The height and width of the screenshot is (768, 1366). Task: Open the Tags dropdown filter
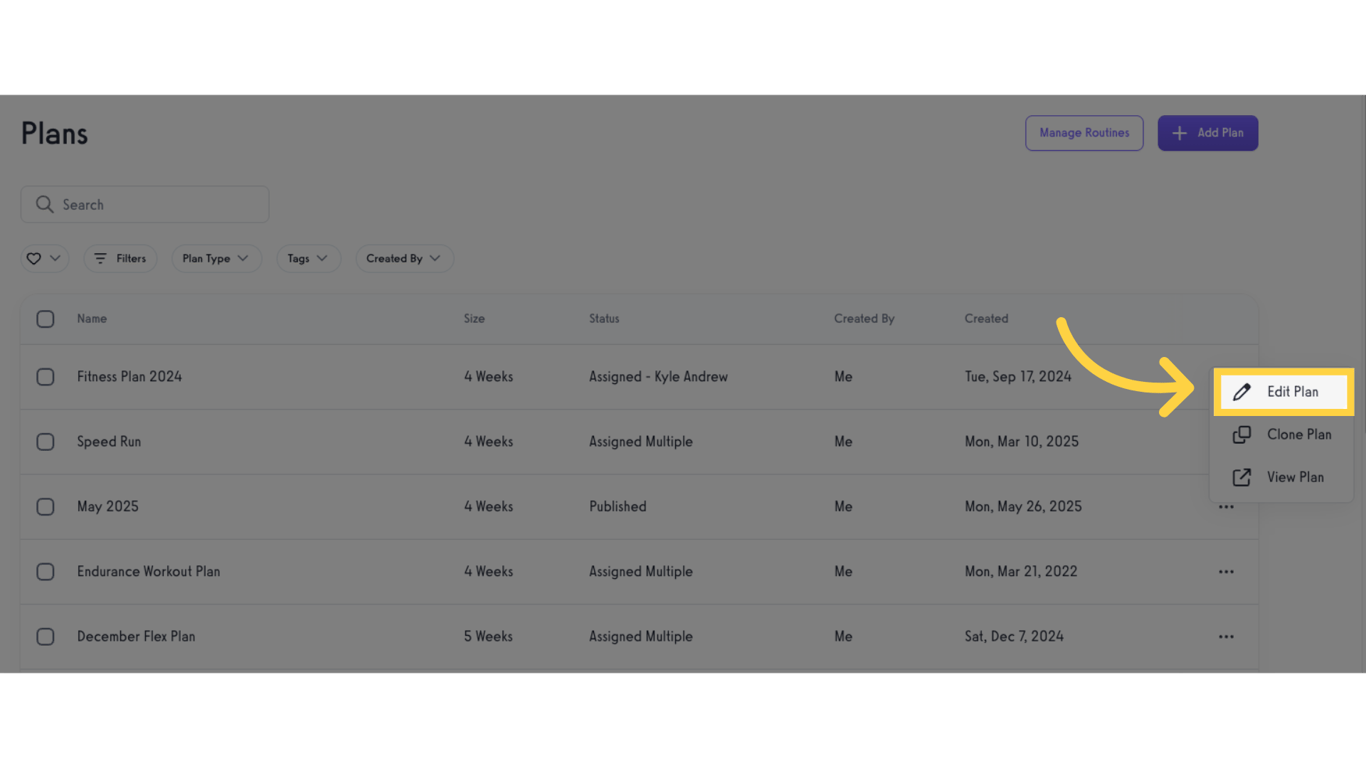pyautogui.click(x=308, y=259)
